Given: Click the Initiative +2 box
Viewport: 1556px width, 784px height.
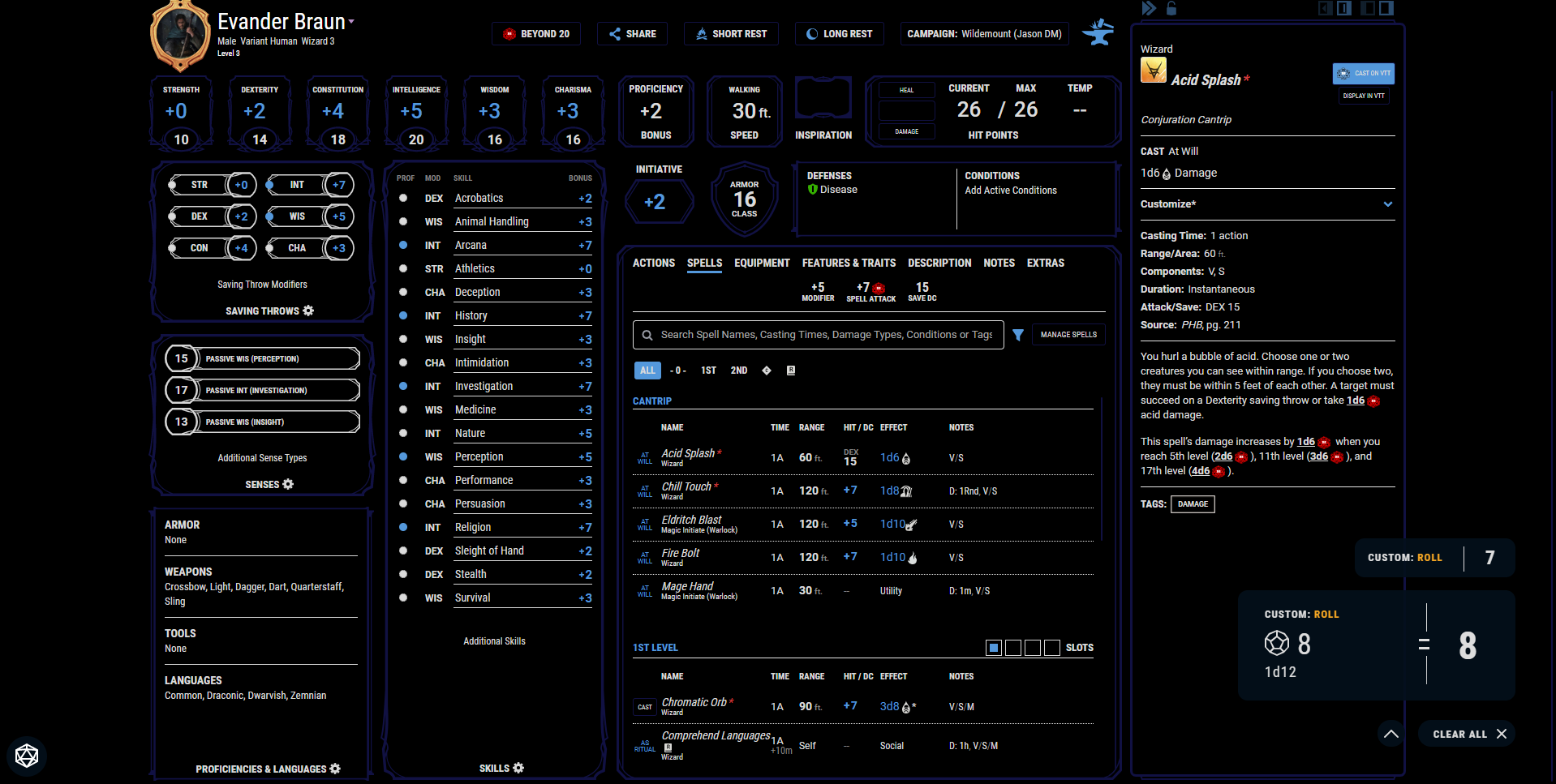Looking at the screenshot, I should [x=659, y=201].
